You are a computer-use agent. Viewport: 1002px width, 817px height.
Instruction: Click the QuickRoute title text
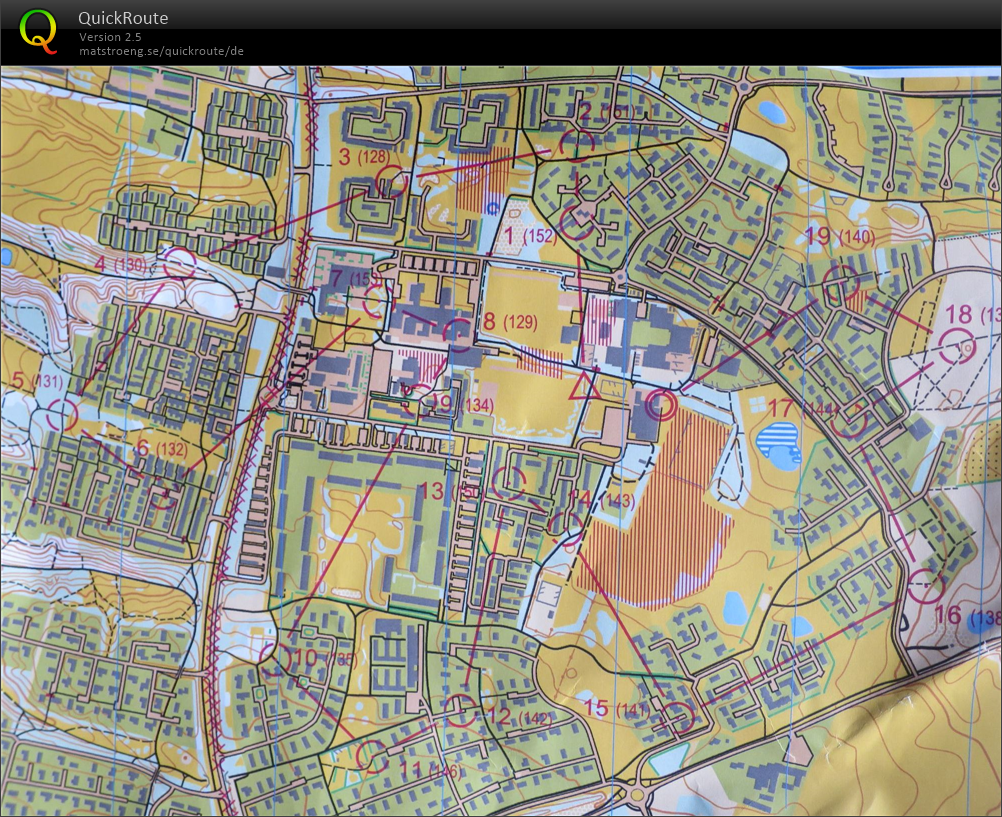coord(123,18)
